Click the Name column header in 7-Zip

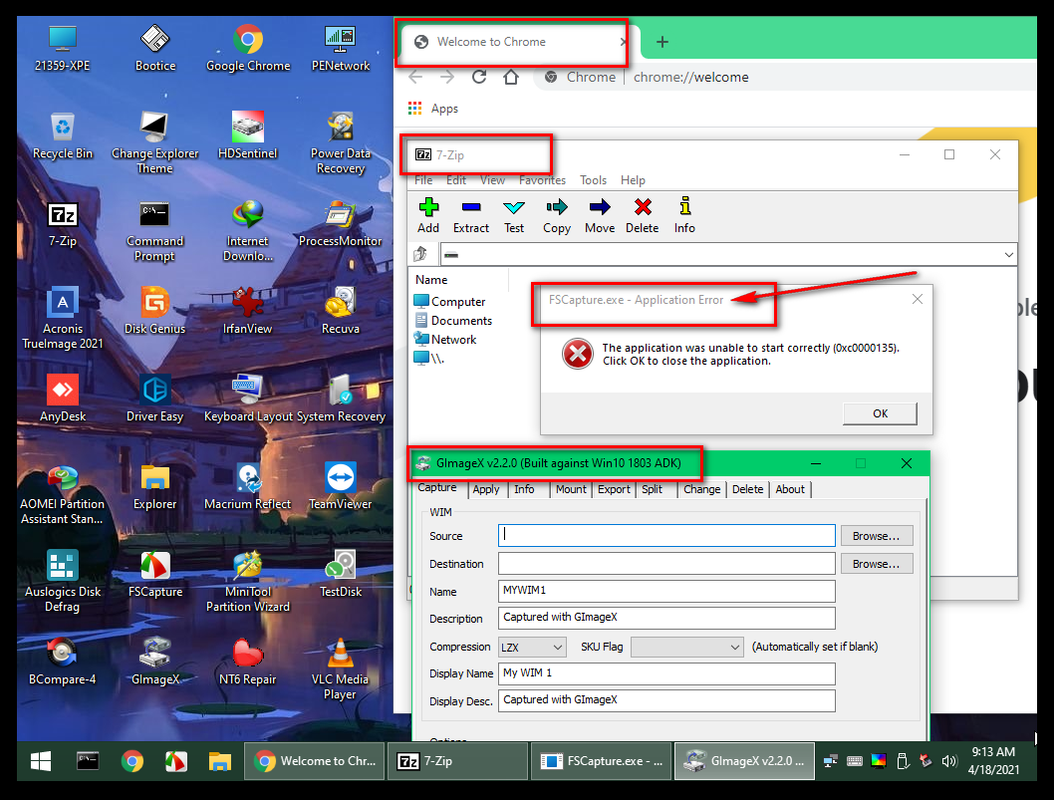point(431,280)
